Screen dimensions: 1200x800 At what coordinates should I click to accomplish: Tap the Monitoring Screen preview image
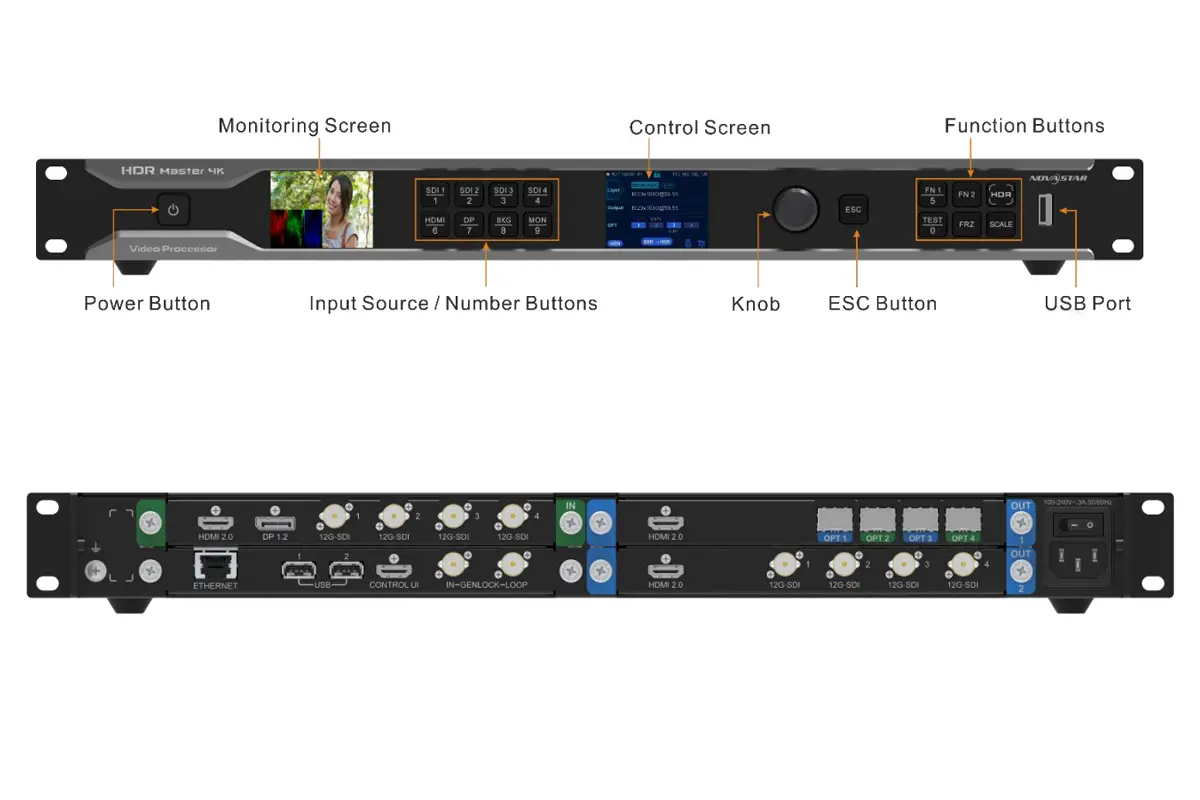click(x=320, y=207)
